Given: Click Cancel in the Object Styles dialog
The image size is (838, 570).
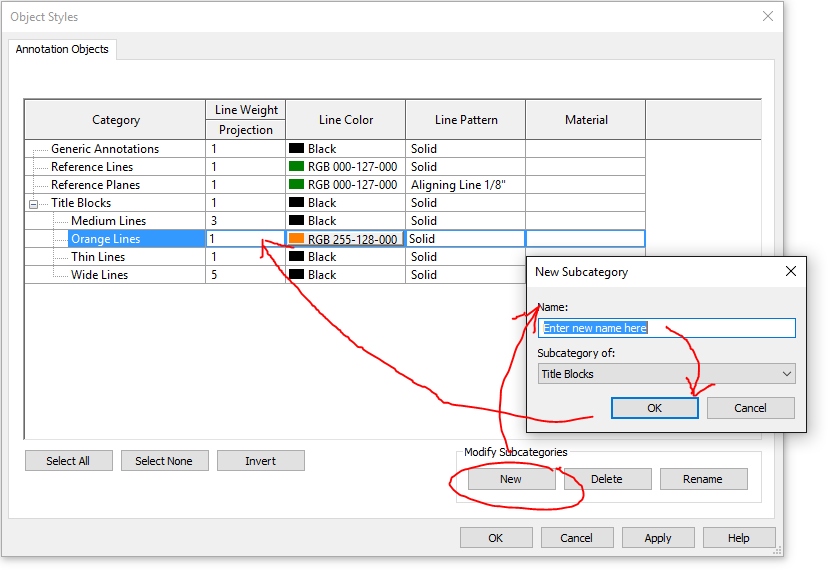Looking at the screenshot, I should [577, 538].
